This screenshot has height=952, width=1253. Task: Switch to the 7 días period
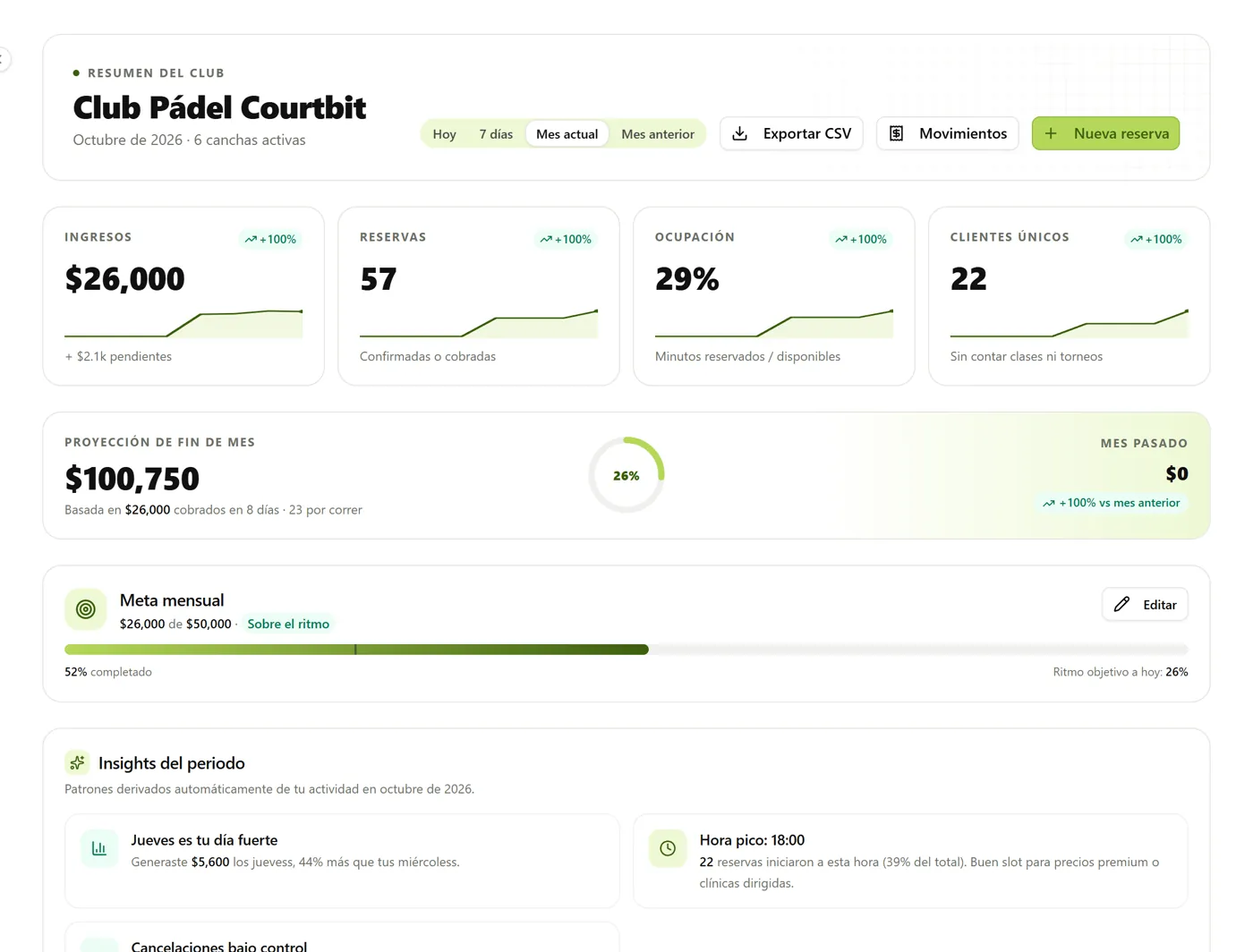point(496,133)
